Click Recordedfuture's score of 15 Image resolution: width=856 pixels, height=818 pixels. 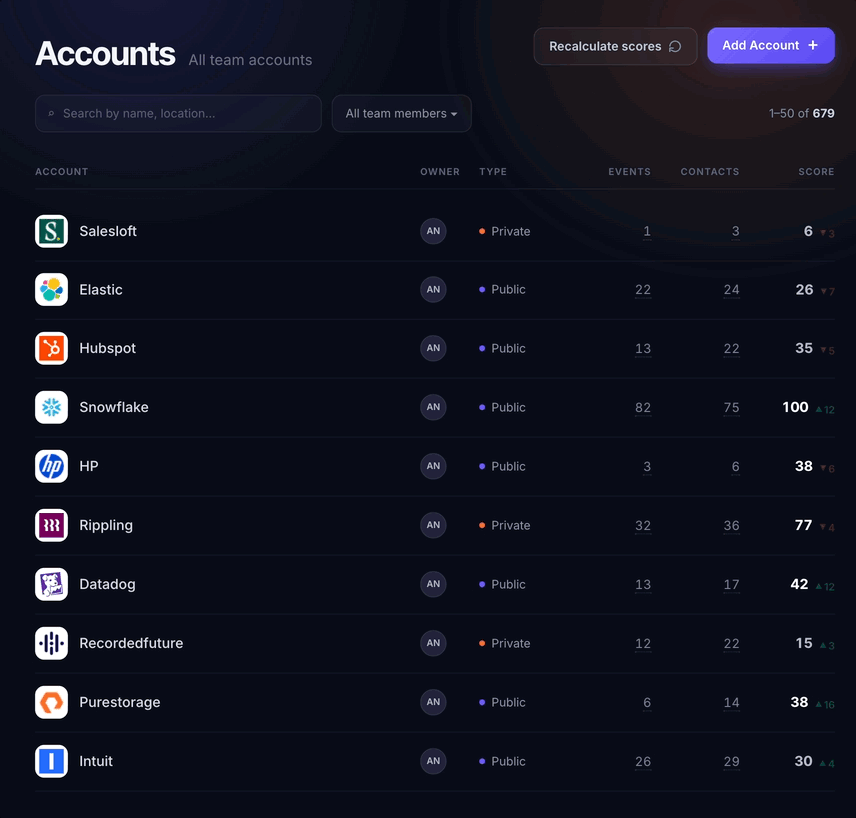point(804,643)
